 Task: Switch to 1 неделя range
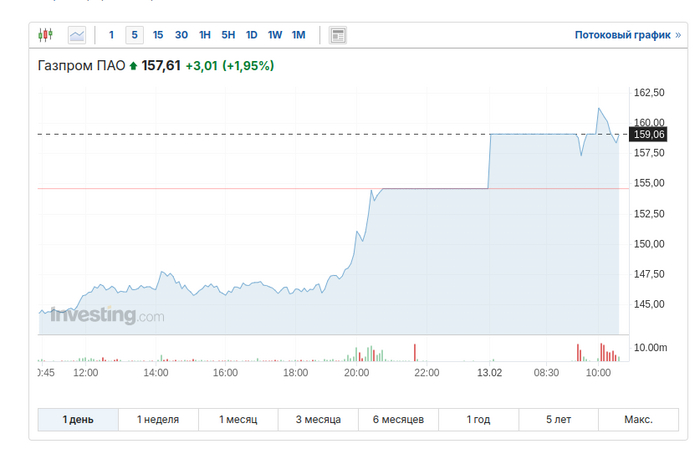coord(158,420)
